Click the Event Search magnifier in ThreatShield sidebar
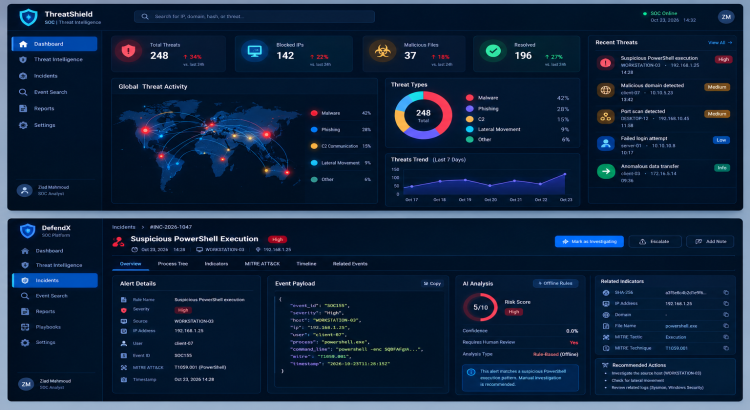This screenshot has width=750, height=410. (23, 92)
